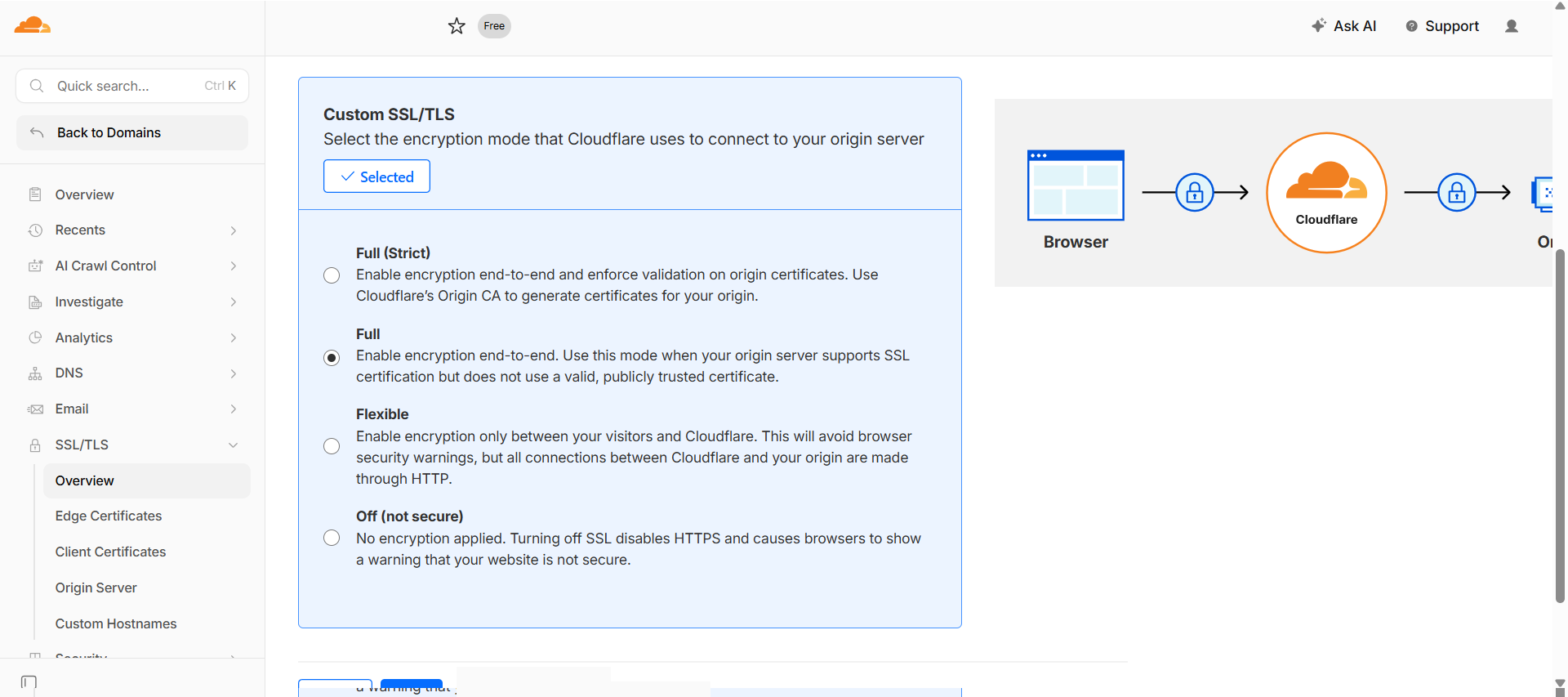Click the Flexible option title
The width and height of the screenshot is (1568, 697).
[382, 414]
